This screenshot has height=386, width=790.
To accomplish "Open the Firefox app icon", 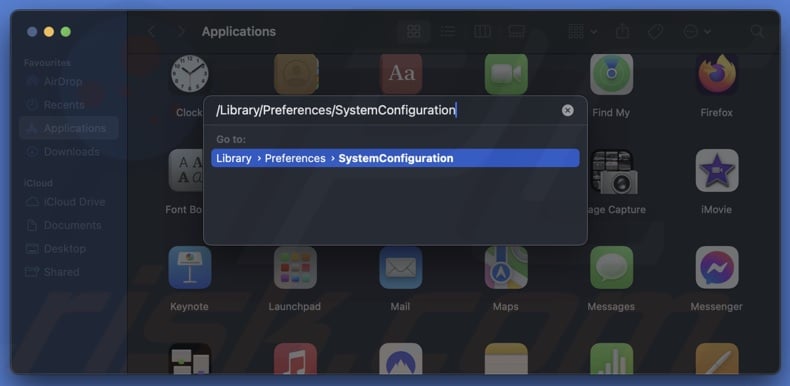I will pos(717,74).
